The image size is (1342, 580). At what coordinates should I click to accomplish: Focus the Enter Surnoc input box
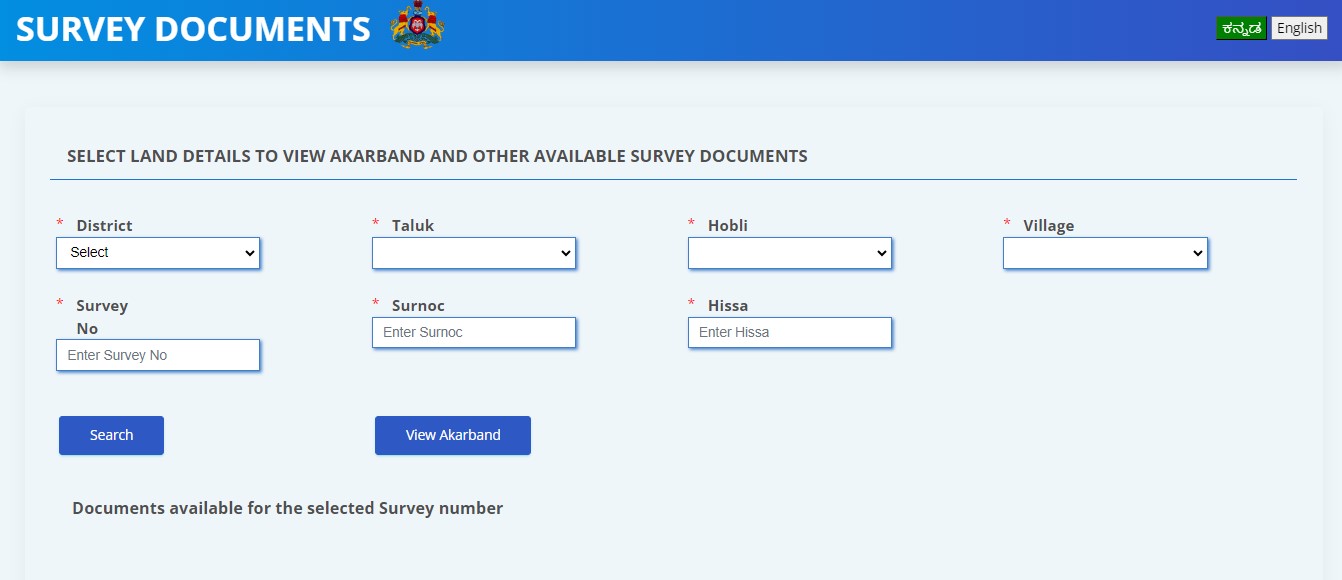click(473, 332)
